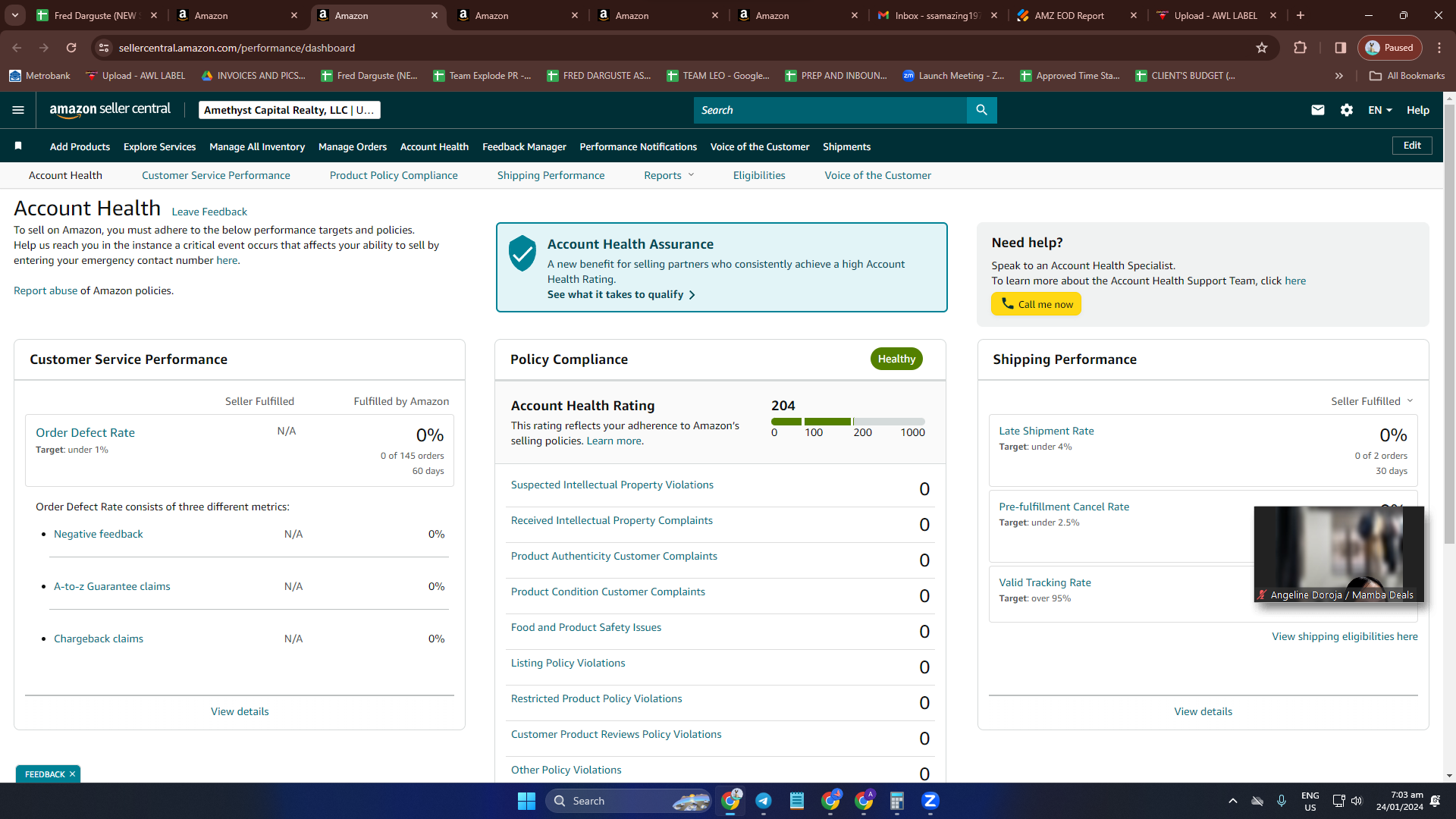Image resolution: width=1456 pixels, height=819 pixels.
Task: Click the Windows taskbar Search box
Action: pos(629,801)
